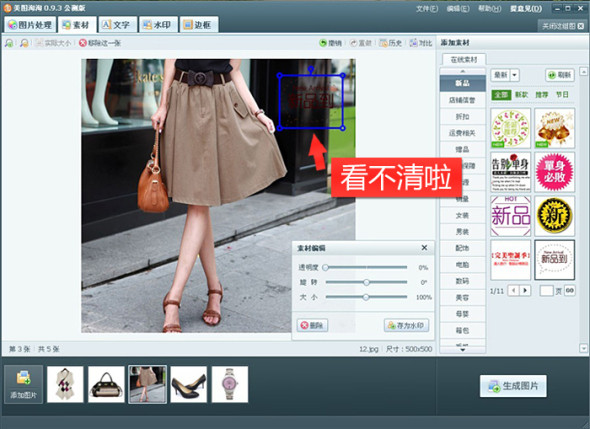Select the 店铺信誉 category

(x=462, y=100)
